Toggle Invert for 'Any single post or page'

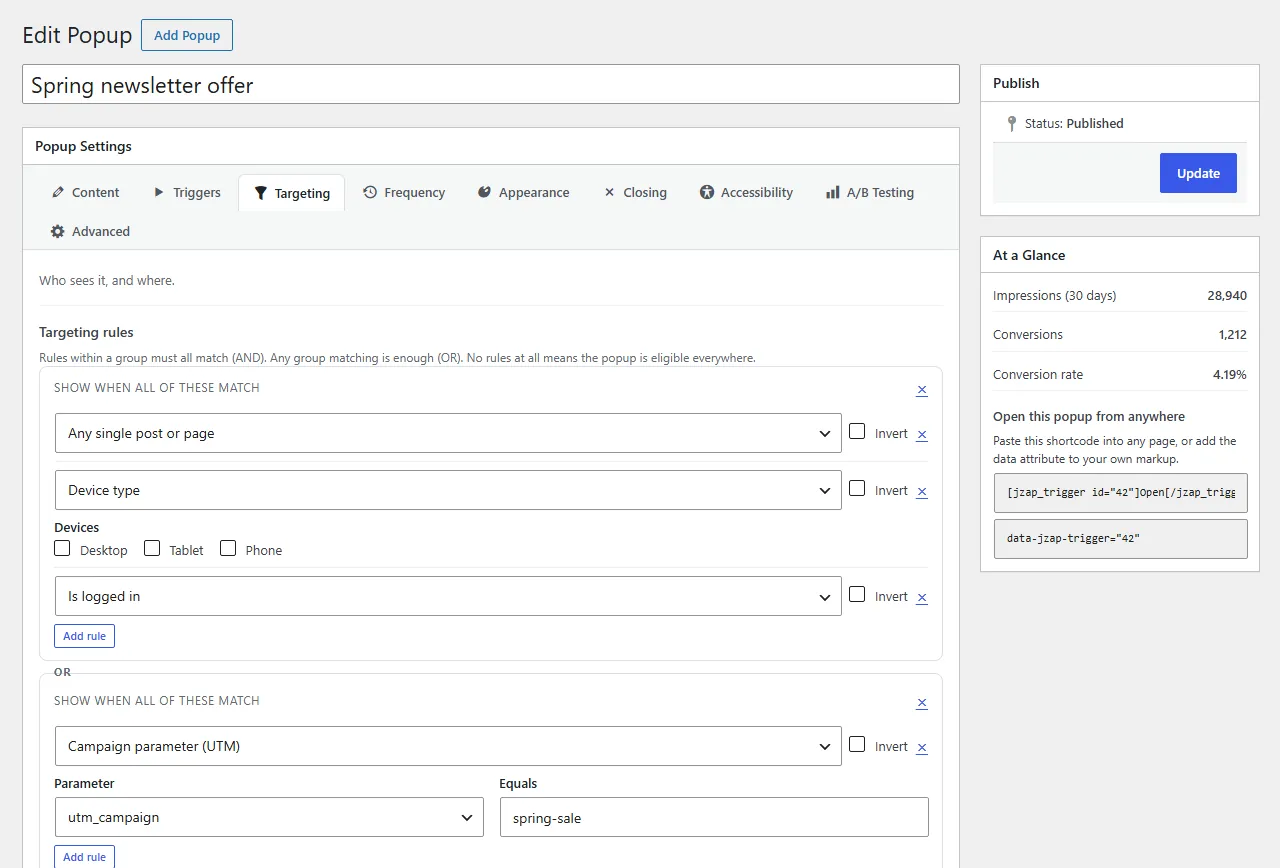857,431
